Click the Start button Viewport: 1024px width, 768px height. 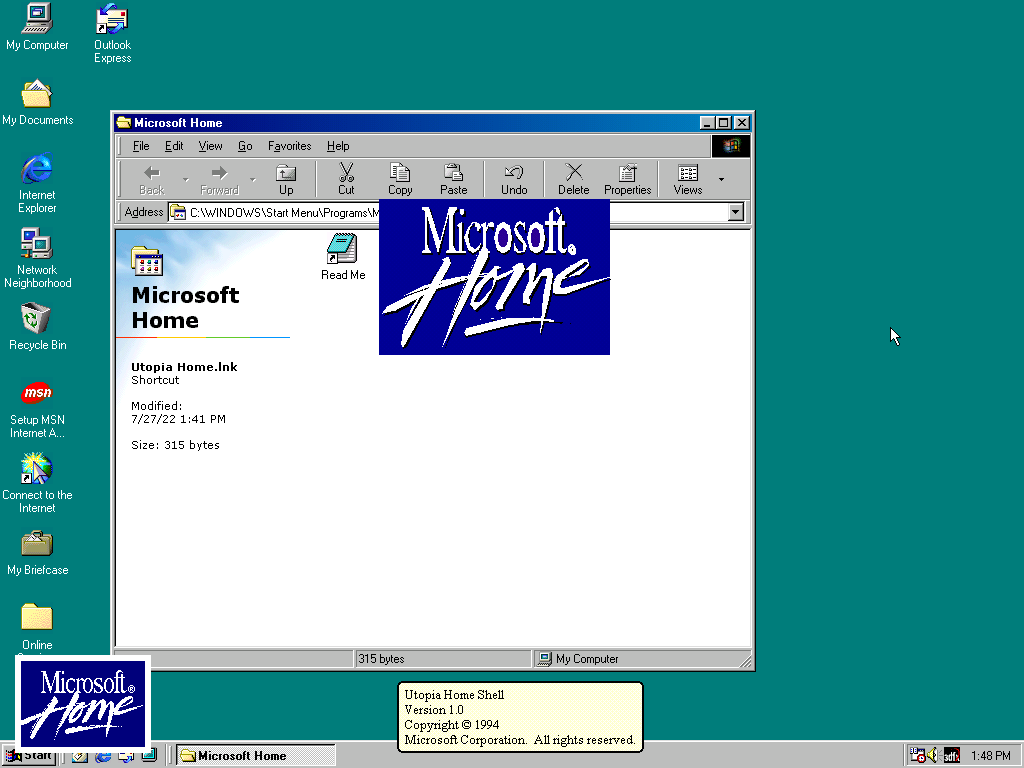pos(29,756)
